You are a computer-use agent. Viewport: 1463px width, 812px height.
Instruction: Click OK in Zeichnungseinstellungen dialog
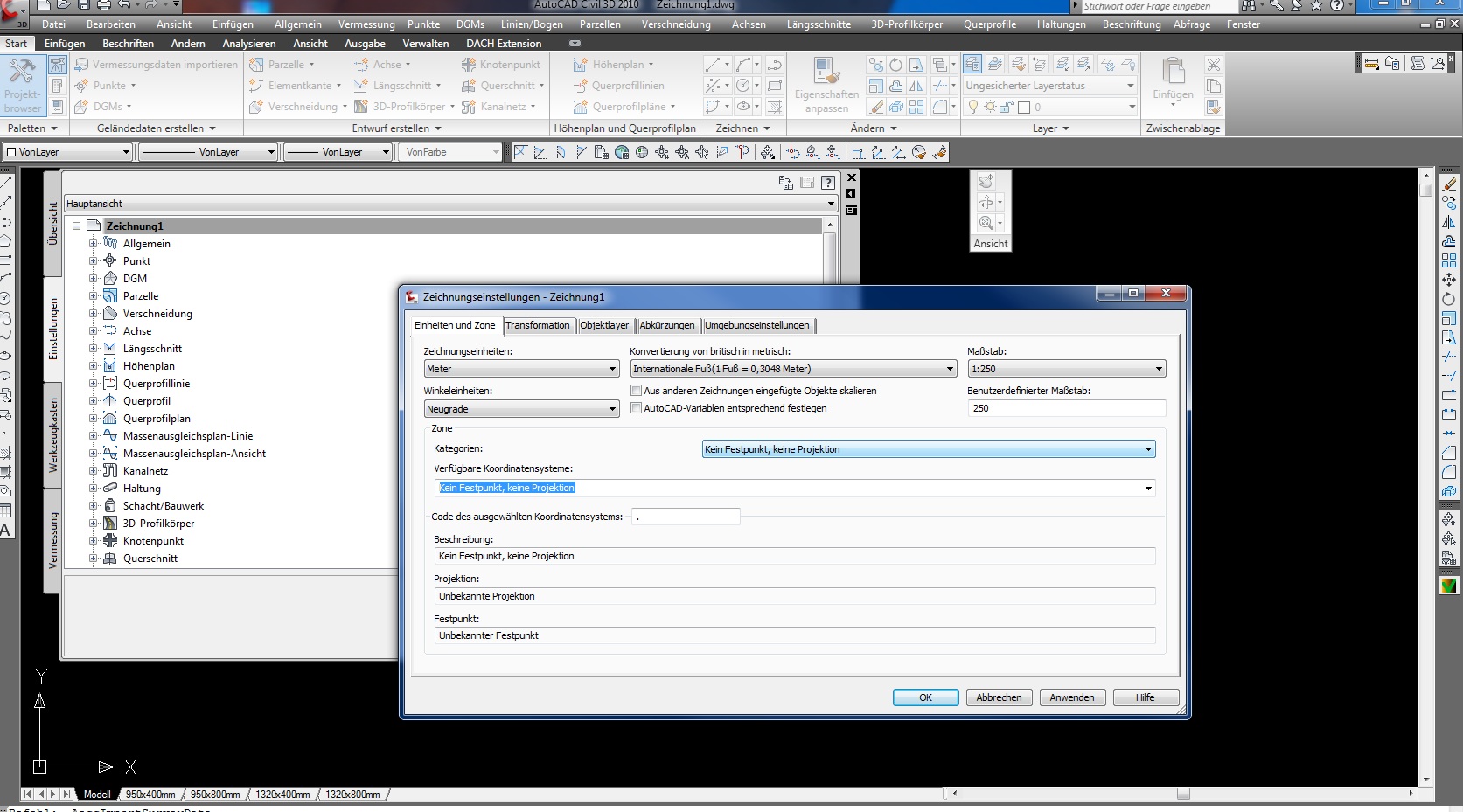click(x=925, y=697)
